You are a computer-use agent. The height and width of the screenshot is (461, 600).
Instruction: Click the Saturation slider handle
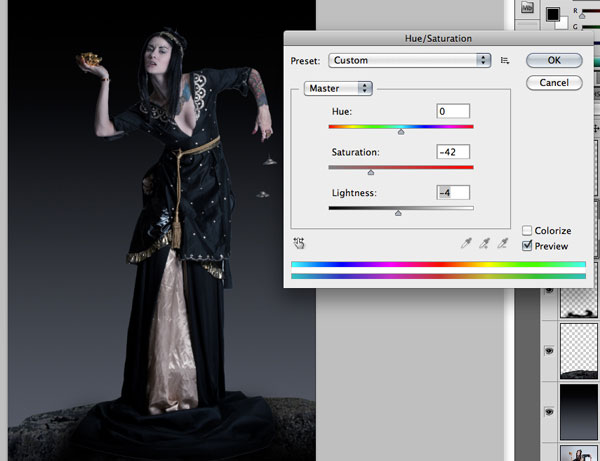(x=371, y=172)
